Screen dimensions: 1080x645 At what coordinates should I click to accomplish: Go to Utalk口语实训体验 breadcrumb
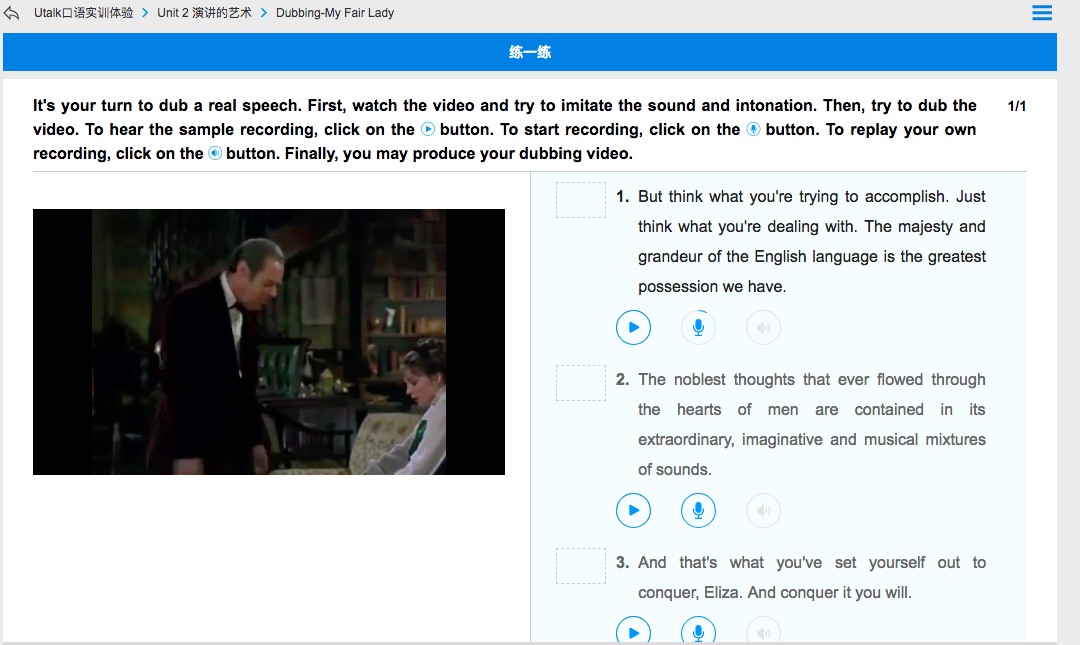point(83,13)
